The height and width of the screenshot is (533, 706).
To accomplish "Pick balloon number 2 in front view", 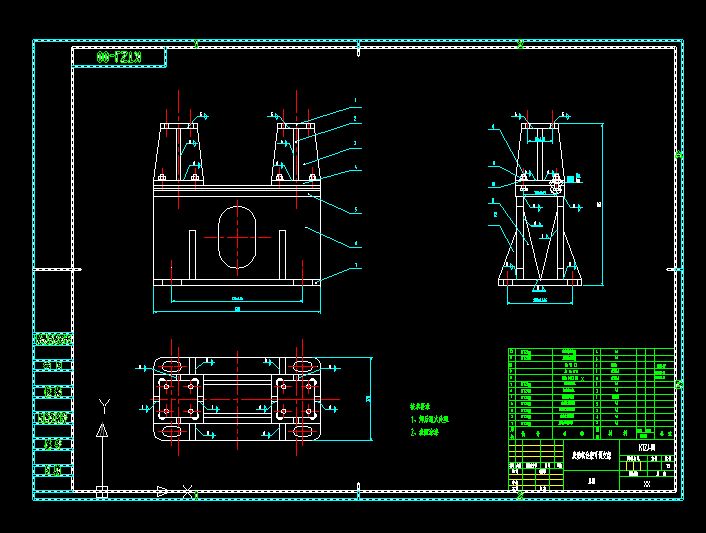I will [x=355, y=119].
